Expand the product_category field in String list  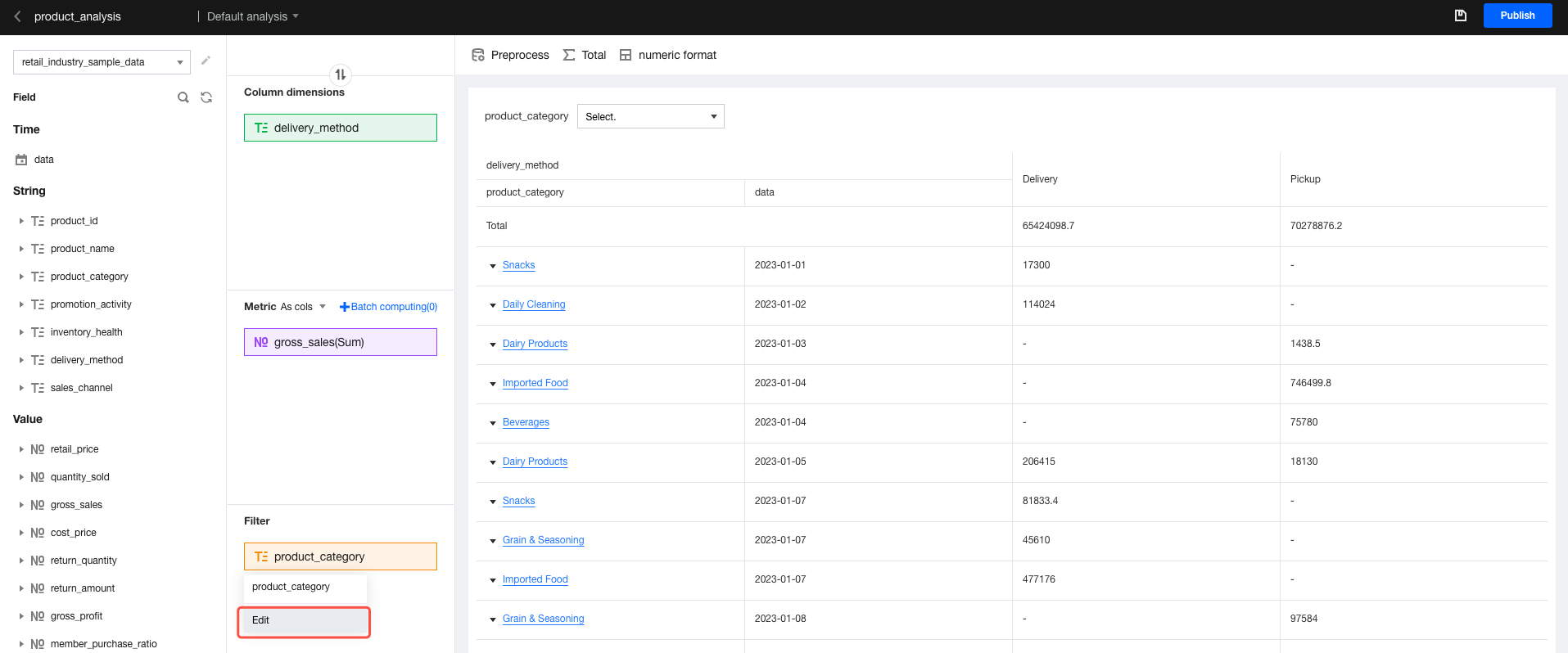pyautogui.click(x=21, y=277)
